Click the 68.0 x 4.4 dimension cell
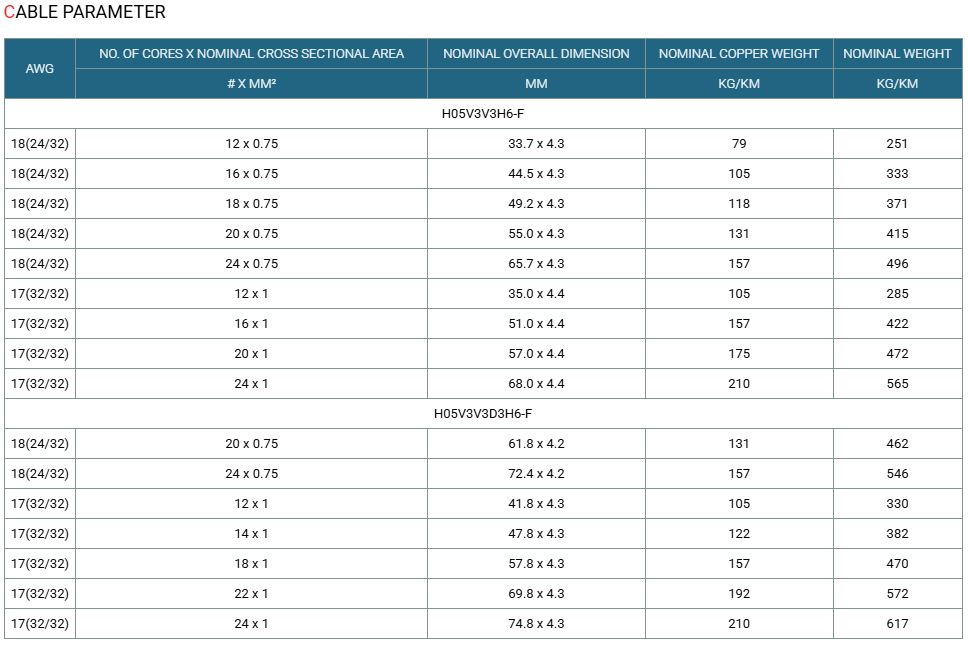Screen dimensions: 968x646 tap(536, 384)
